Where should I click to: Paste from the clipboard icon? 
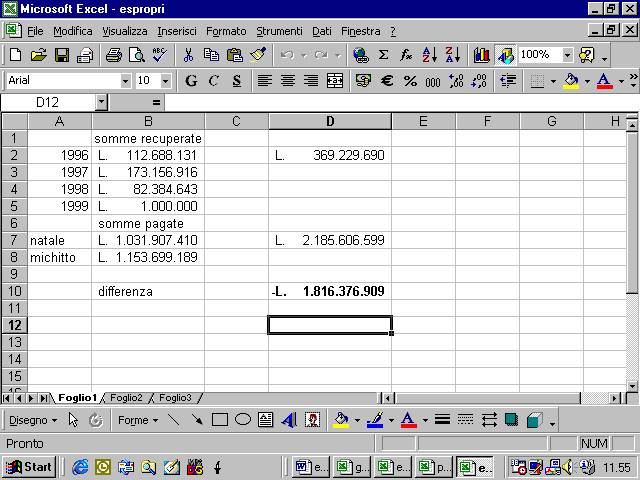(235, 55)
